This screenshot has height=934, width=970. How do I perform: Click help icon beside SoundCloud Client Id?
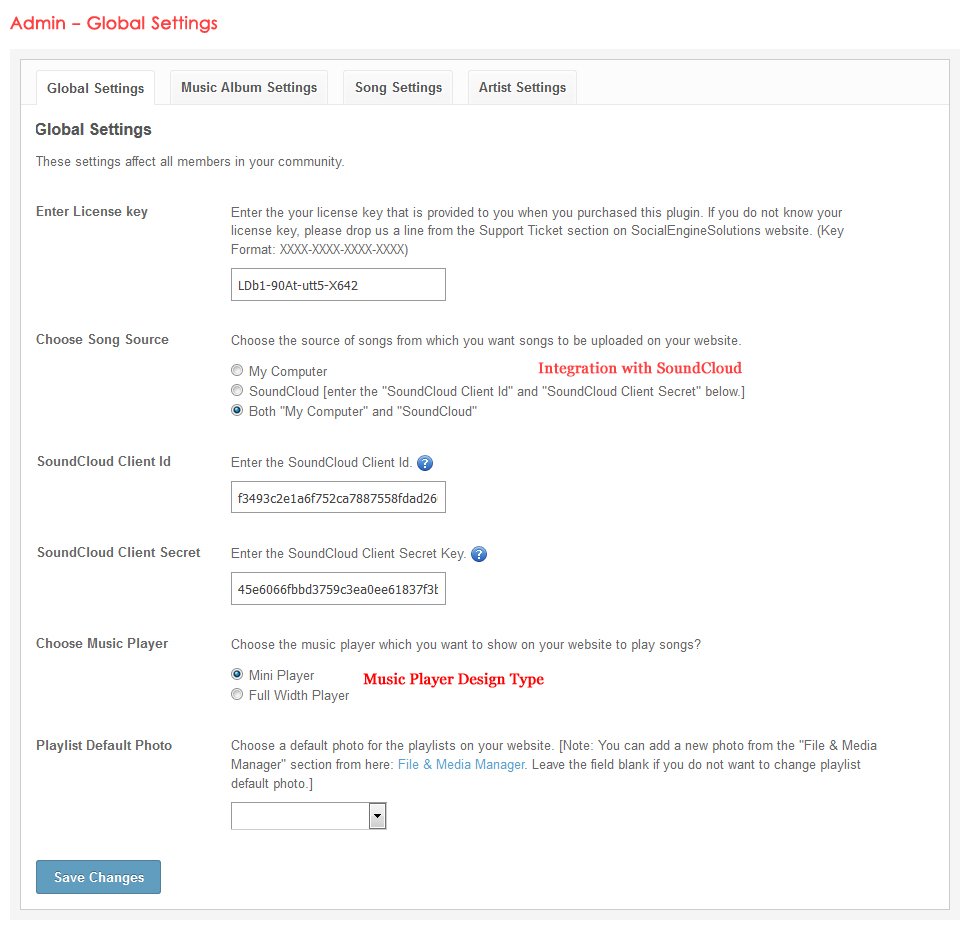click(x=425, y=463)
